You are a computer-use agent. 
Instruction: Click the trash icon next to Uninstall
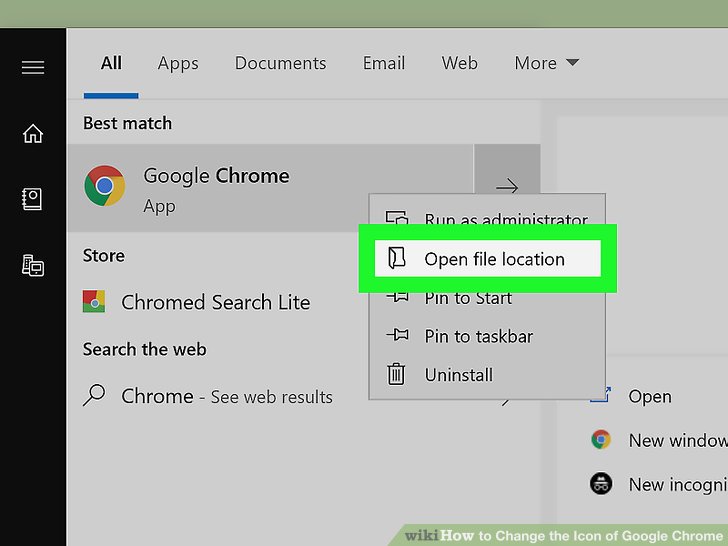click(x=396, y=374)
